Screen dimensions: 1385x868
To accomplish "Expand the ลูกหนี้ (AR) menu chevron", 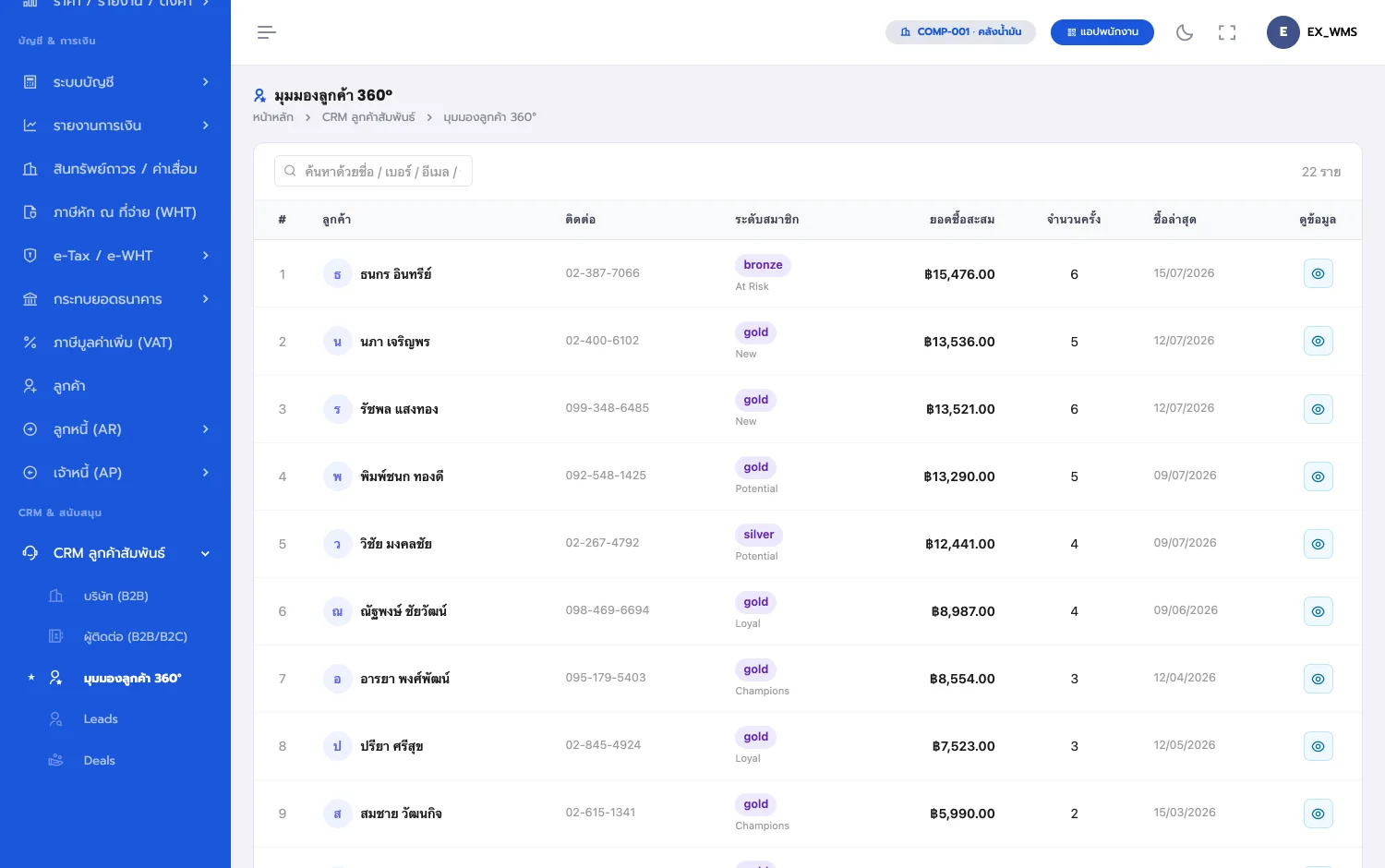I will tap(205, 429).
